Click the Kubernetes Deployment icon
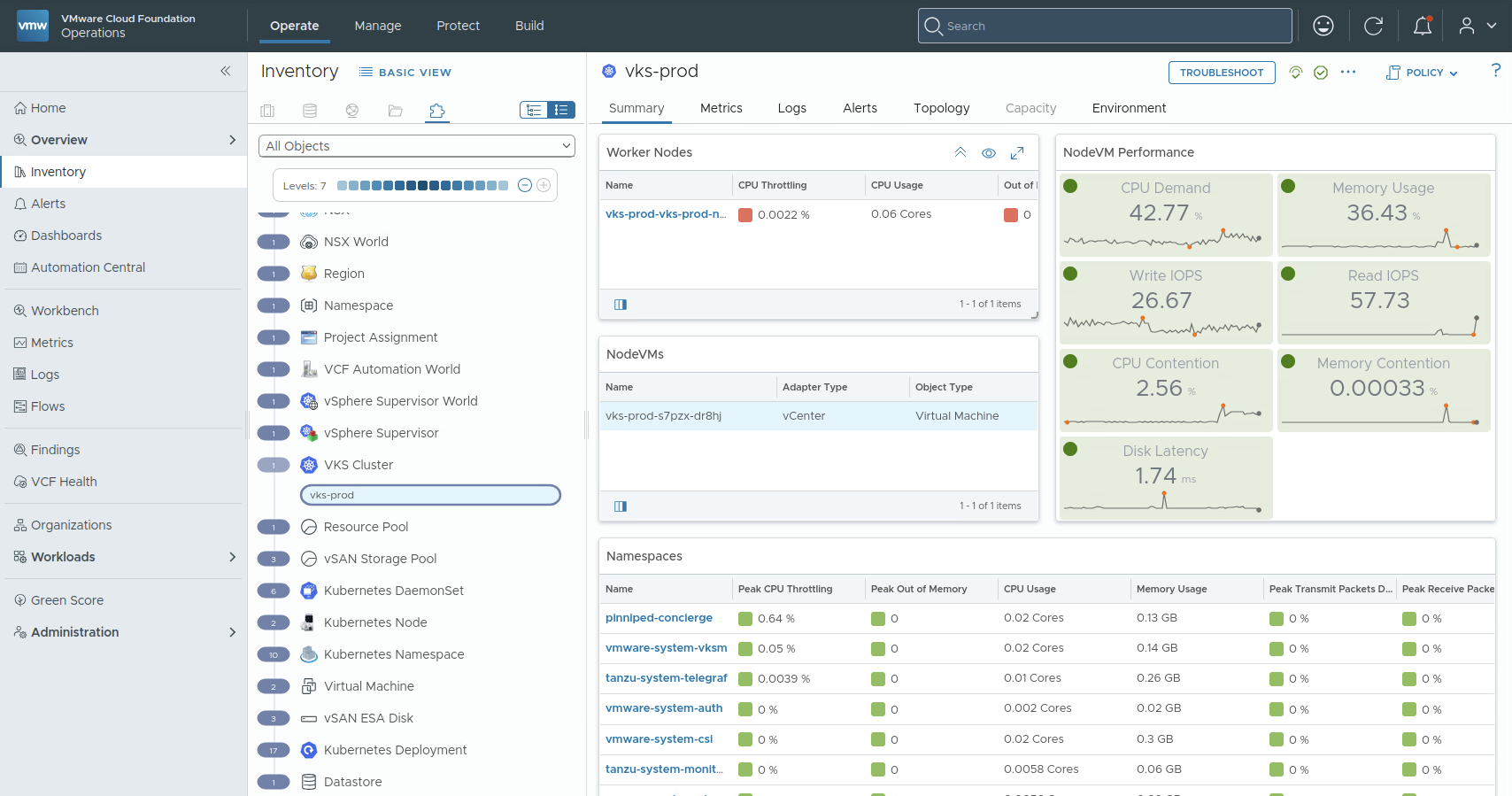1512x796 pixels. click(x=309, y=750)
